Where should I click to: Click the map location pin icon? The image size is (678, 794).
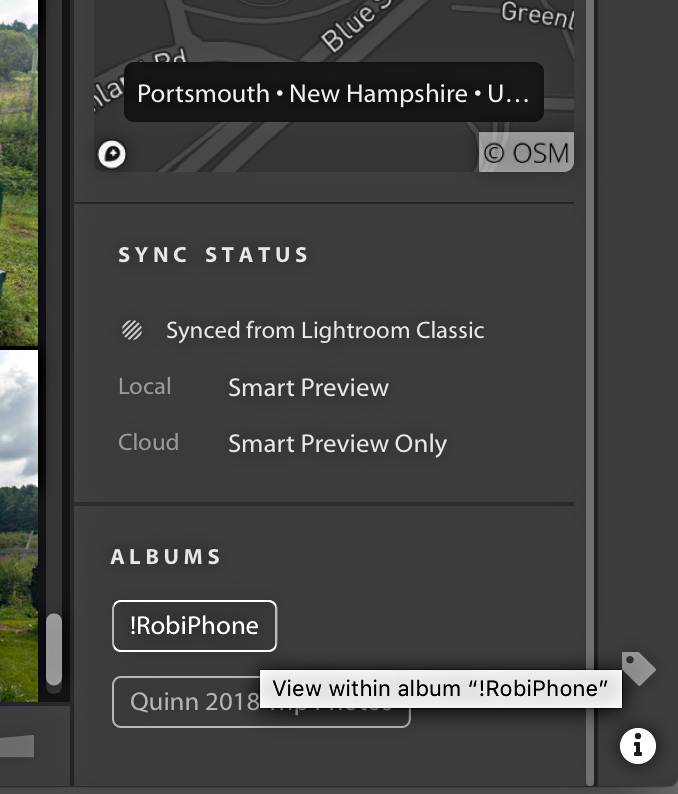pos(112,154)
